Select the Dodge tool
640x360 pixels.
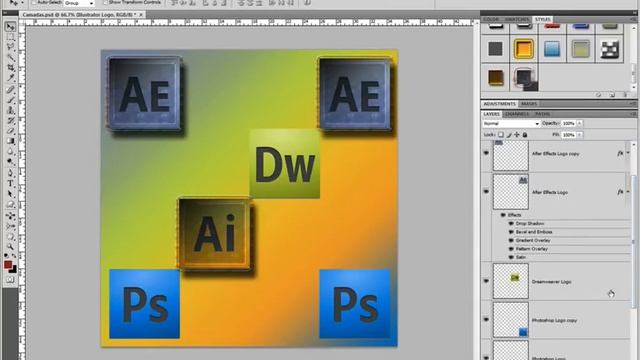pos(11,162)
